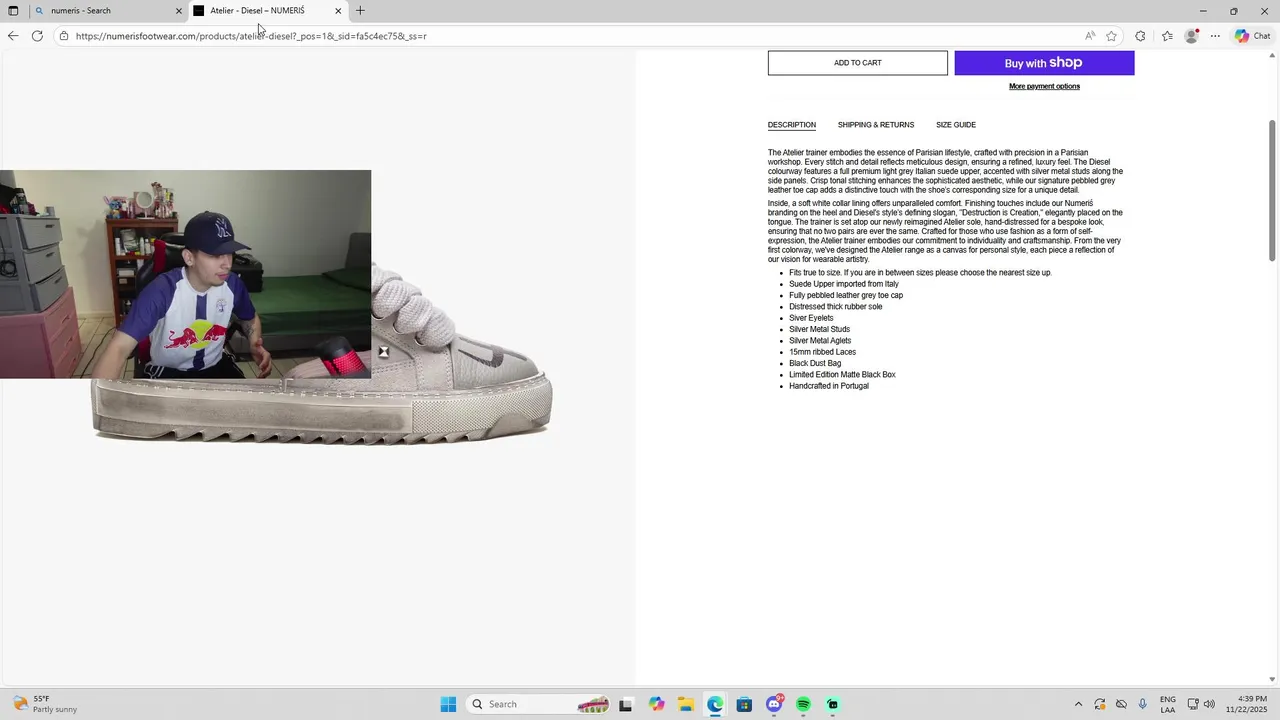The height and width of the screenshot is (720, 1280).
Task: Click the sync update tray icon
Action: (x=1100, y=704)
